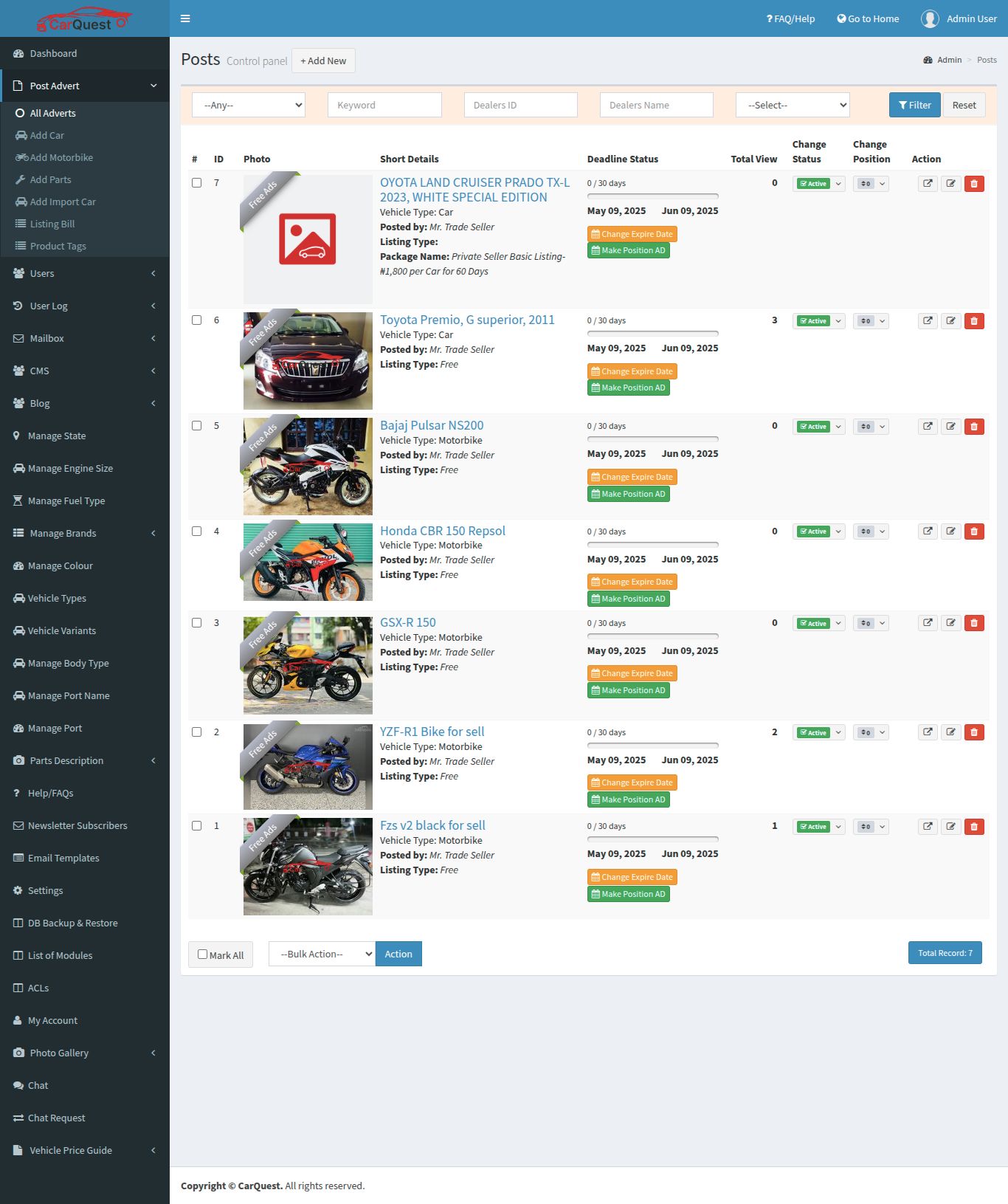Open Active status dropdown for GSX-R 150
The image size is (1008, 1204).
tap(818, 623)
